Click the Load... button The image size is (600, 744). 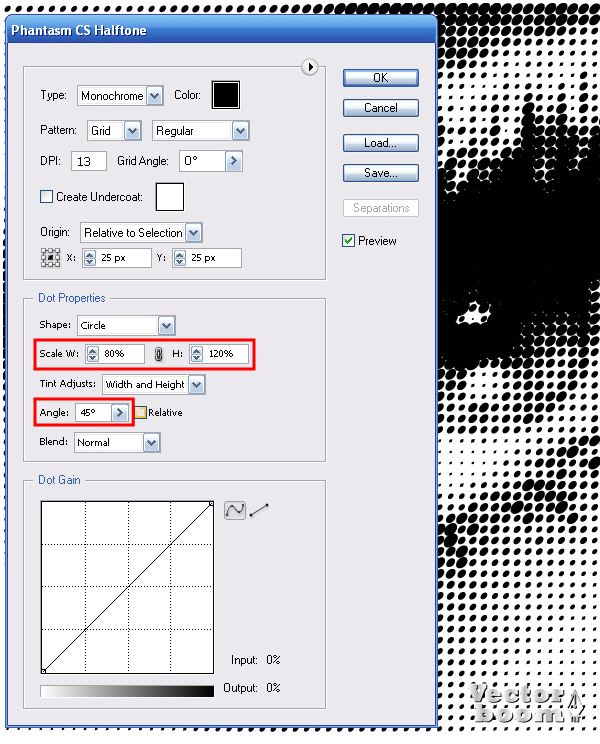381,143
